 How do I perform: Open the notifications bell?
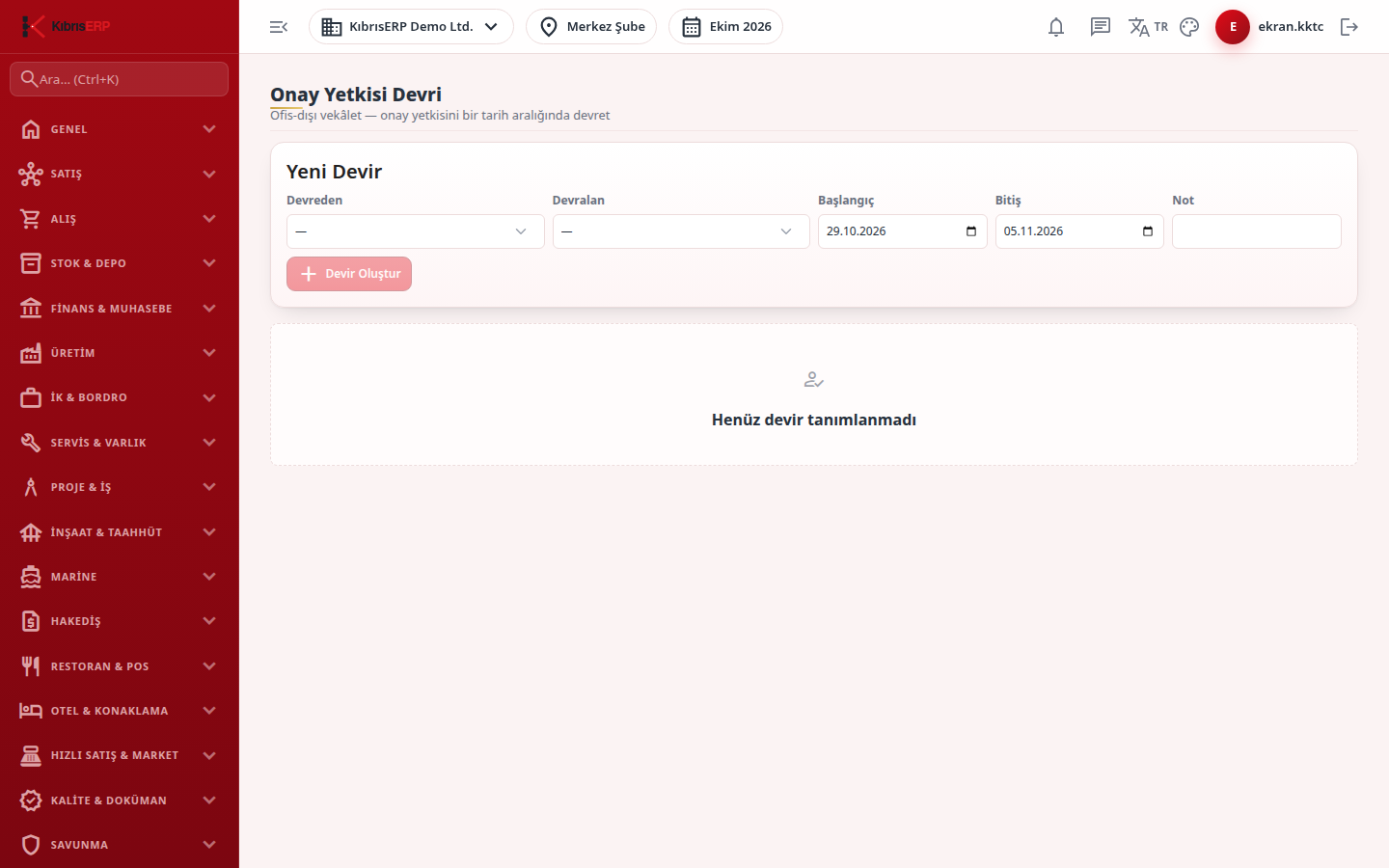[x=1056, y=27]
